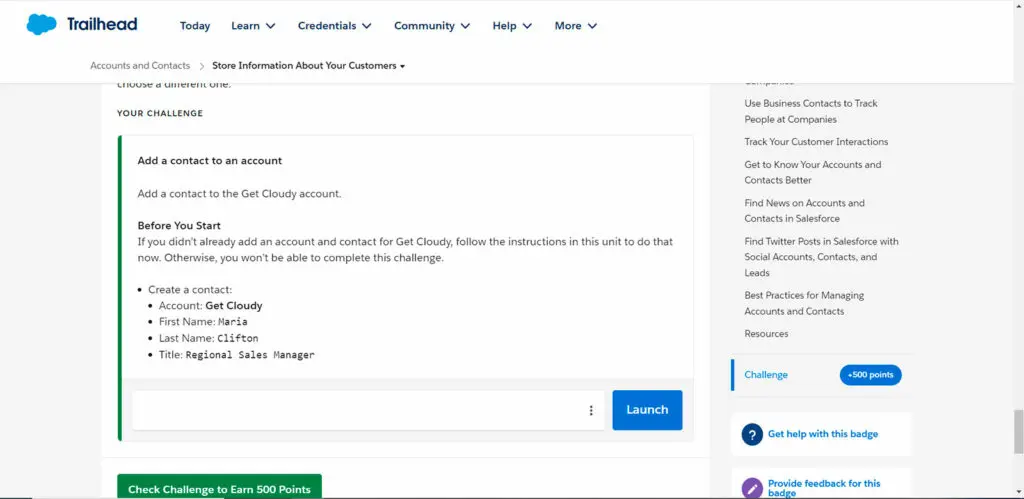
Task: Expand the More chevron arrow
Action: point(592,26)
